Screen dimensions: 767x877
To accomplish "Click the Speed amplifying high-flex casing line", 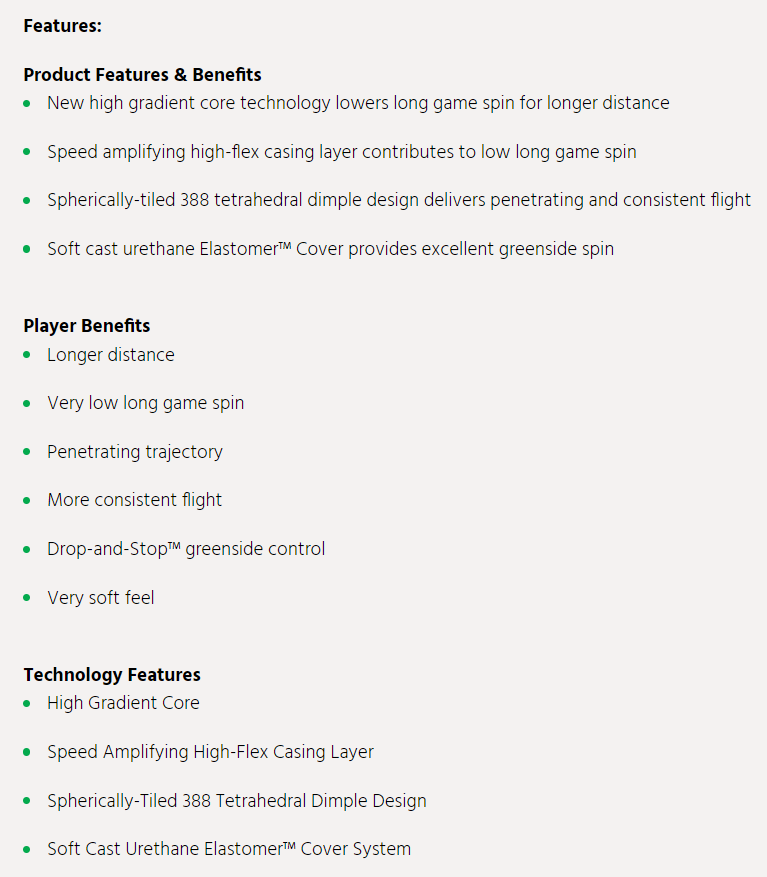I will click(342, 152).
